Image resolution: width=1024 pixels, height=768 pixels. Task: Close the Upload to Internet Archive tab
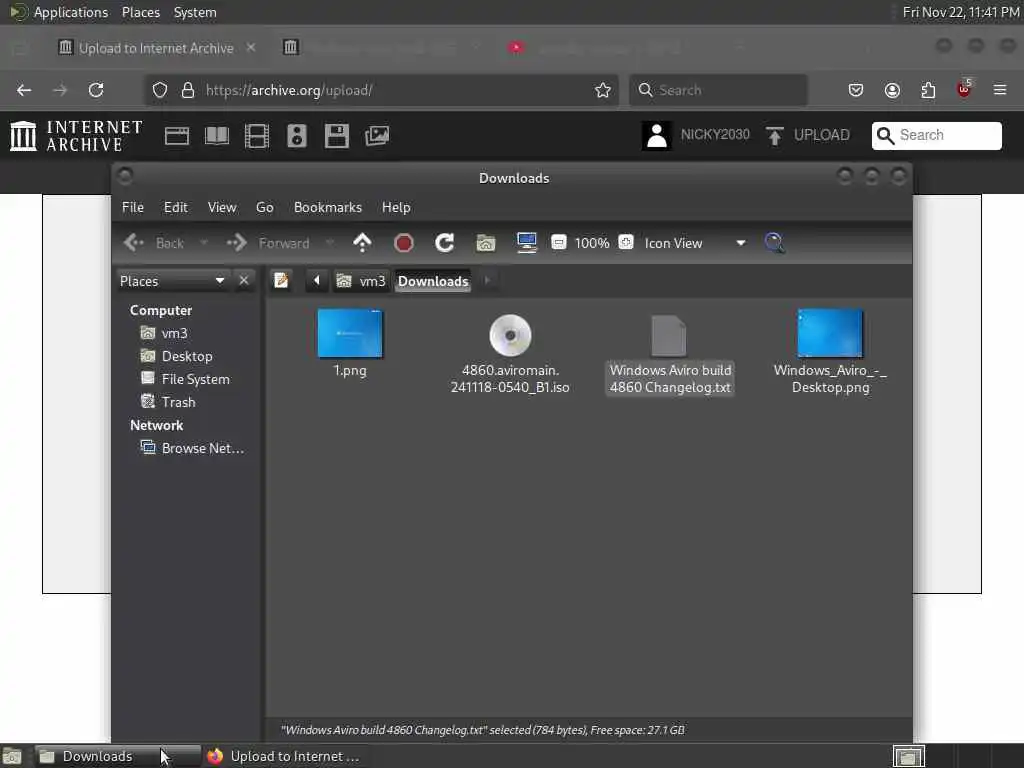(251, 47)
